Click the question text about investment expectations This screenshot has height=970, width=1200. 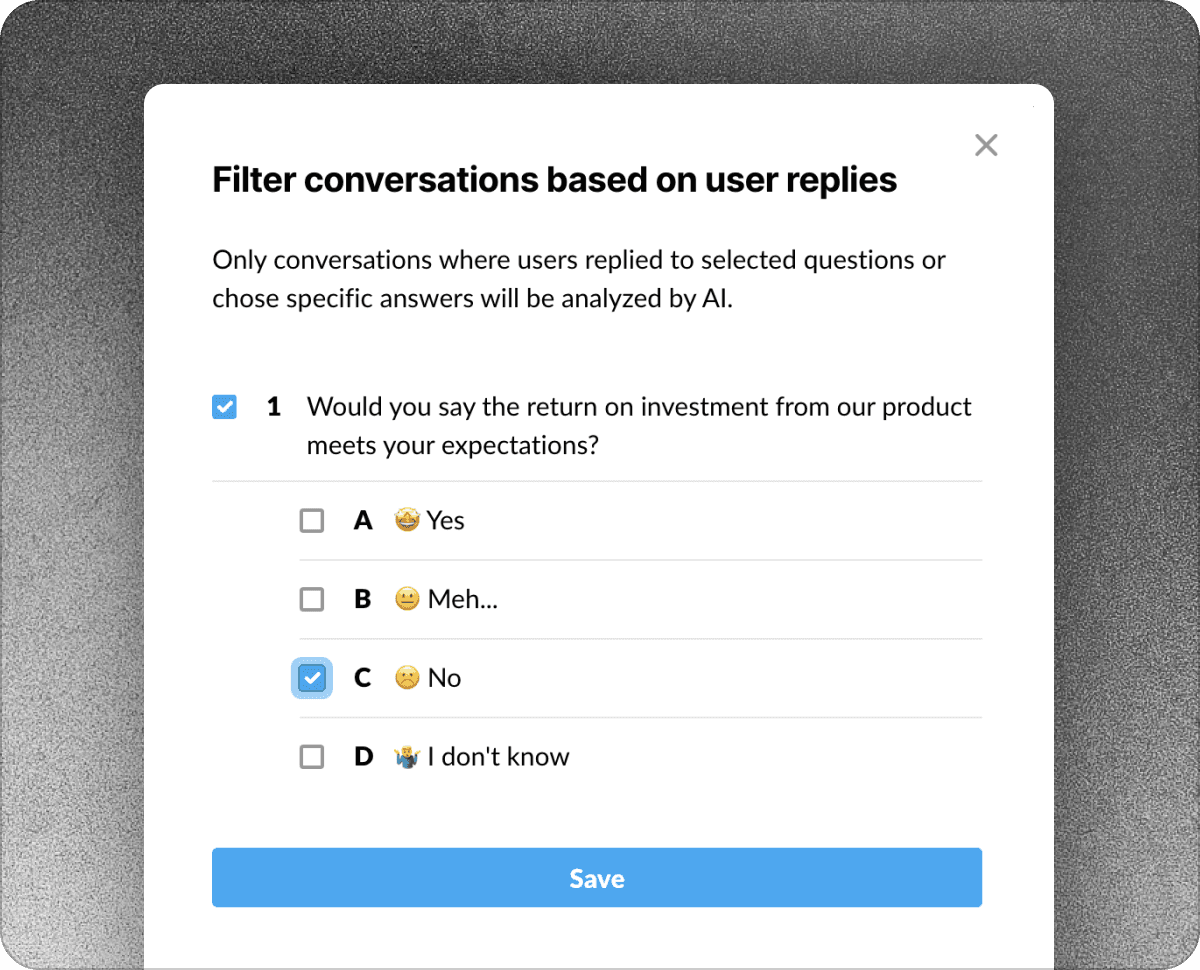pos(640,425)
